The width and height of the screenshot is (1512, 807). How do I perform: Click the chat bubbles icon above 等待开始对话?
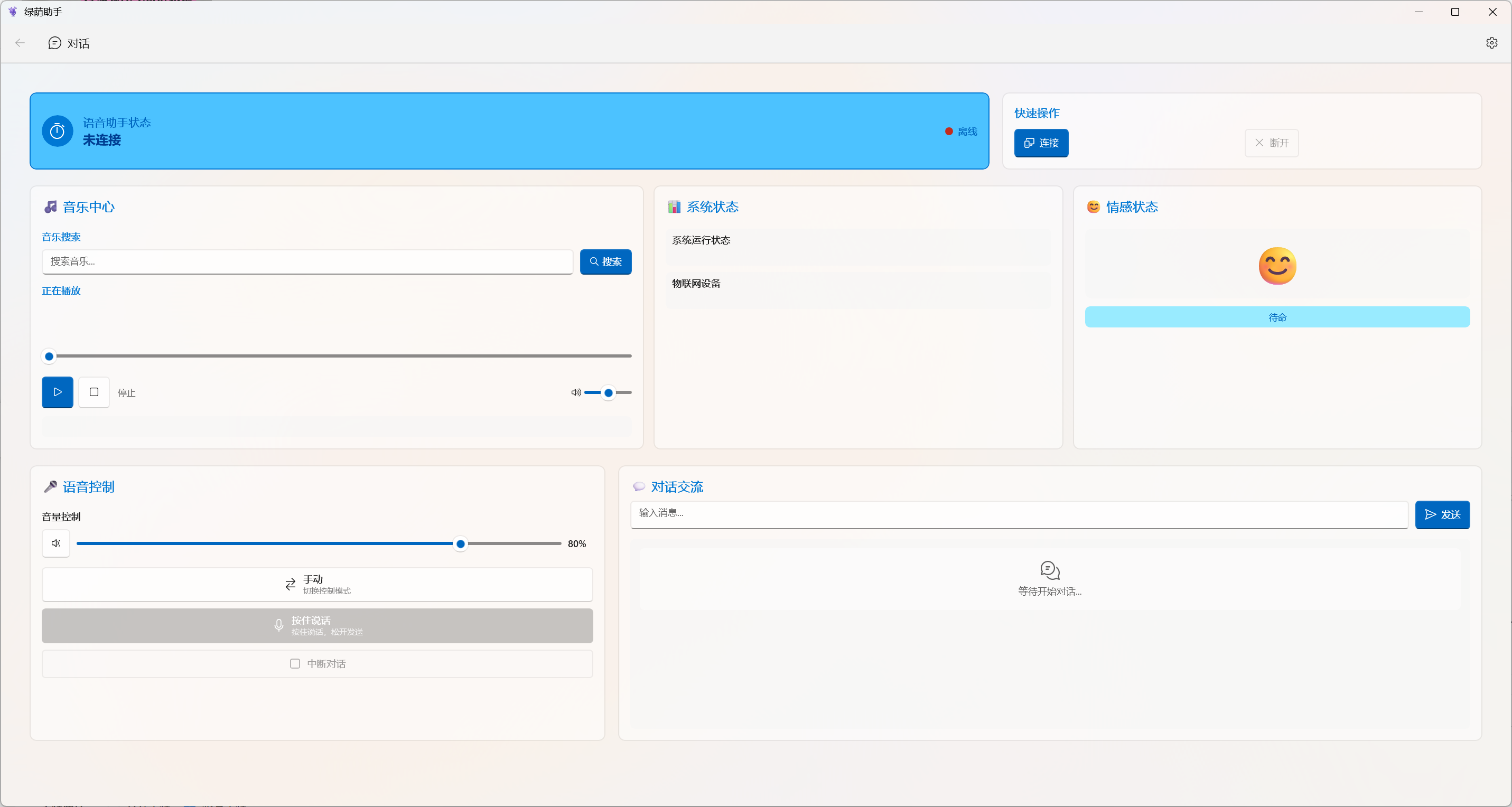click(x=1050, y=570)
